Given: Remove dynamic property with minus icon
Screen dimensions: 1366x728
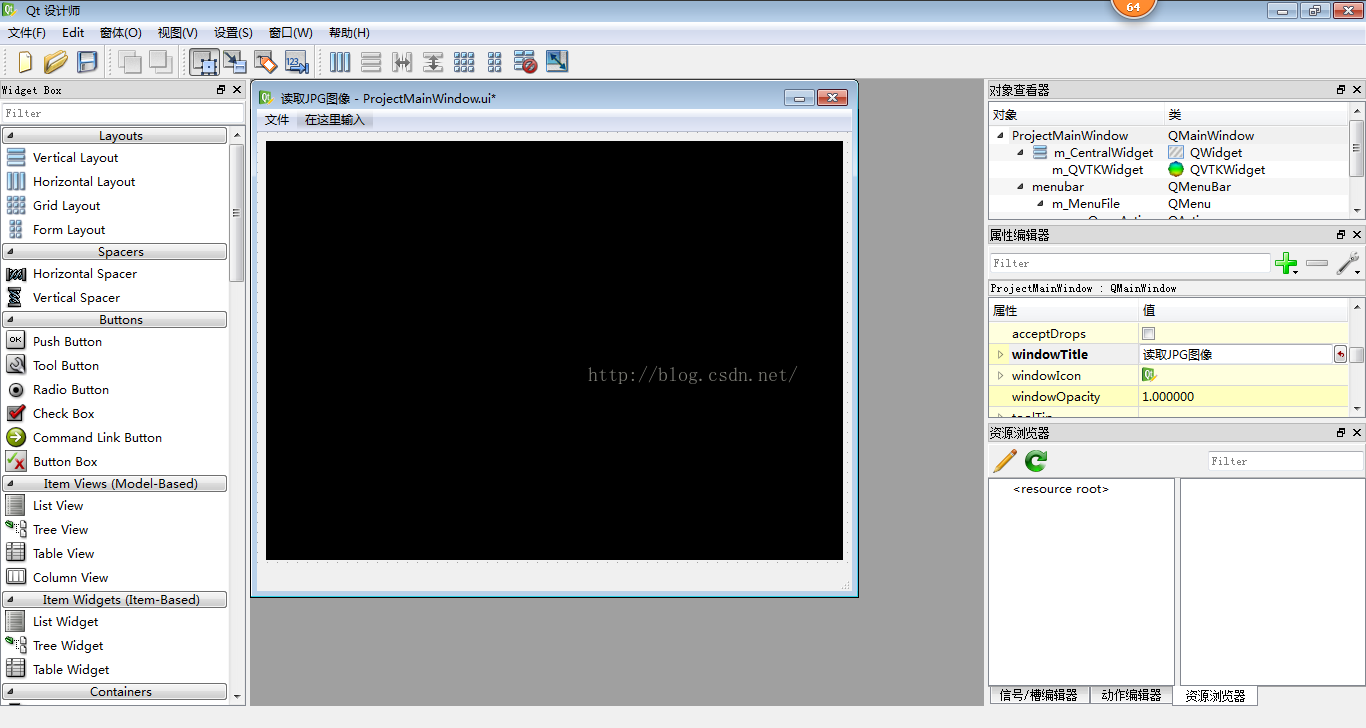Looking at the screenshot, I should tap(1317, 263).
